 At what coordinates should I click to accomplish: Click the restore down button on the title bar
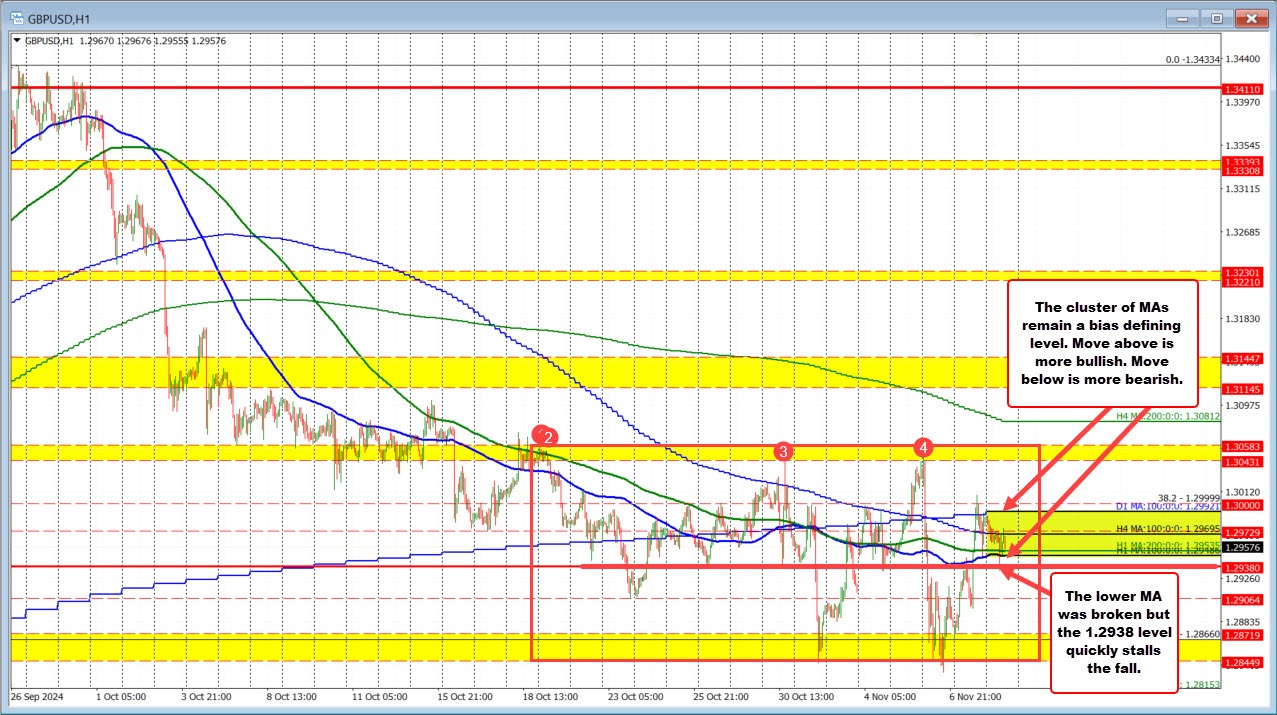point(1216,17)
